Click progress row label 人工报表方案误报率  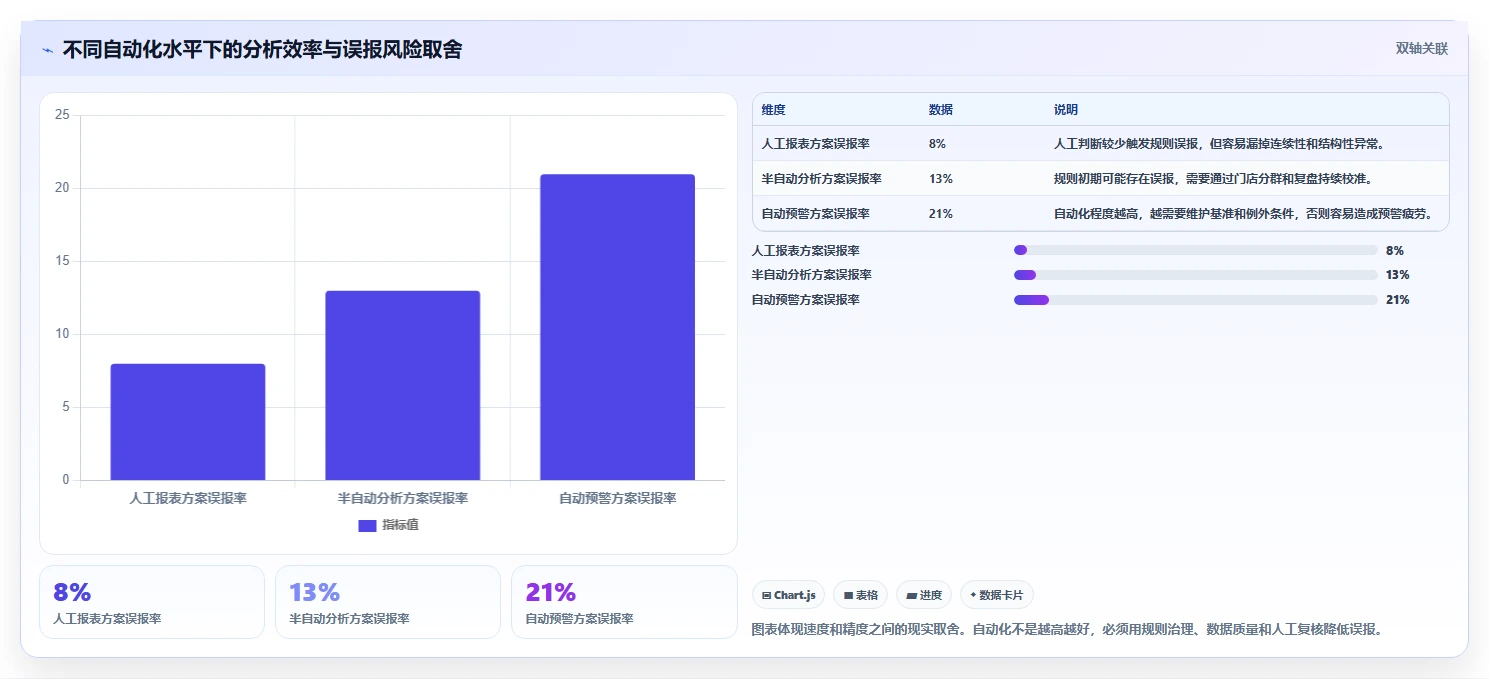click(806, 251)
